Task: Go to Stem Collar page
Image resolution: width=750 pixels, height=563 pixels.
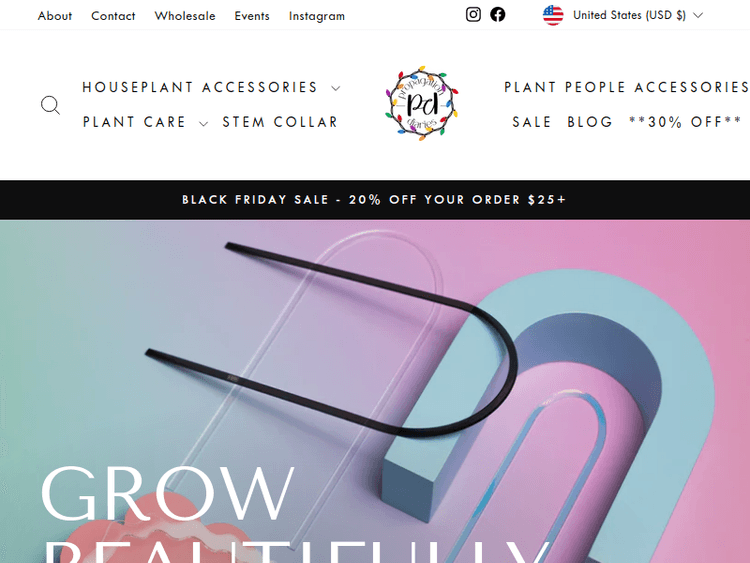Action: coord(280,122)
